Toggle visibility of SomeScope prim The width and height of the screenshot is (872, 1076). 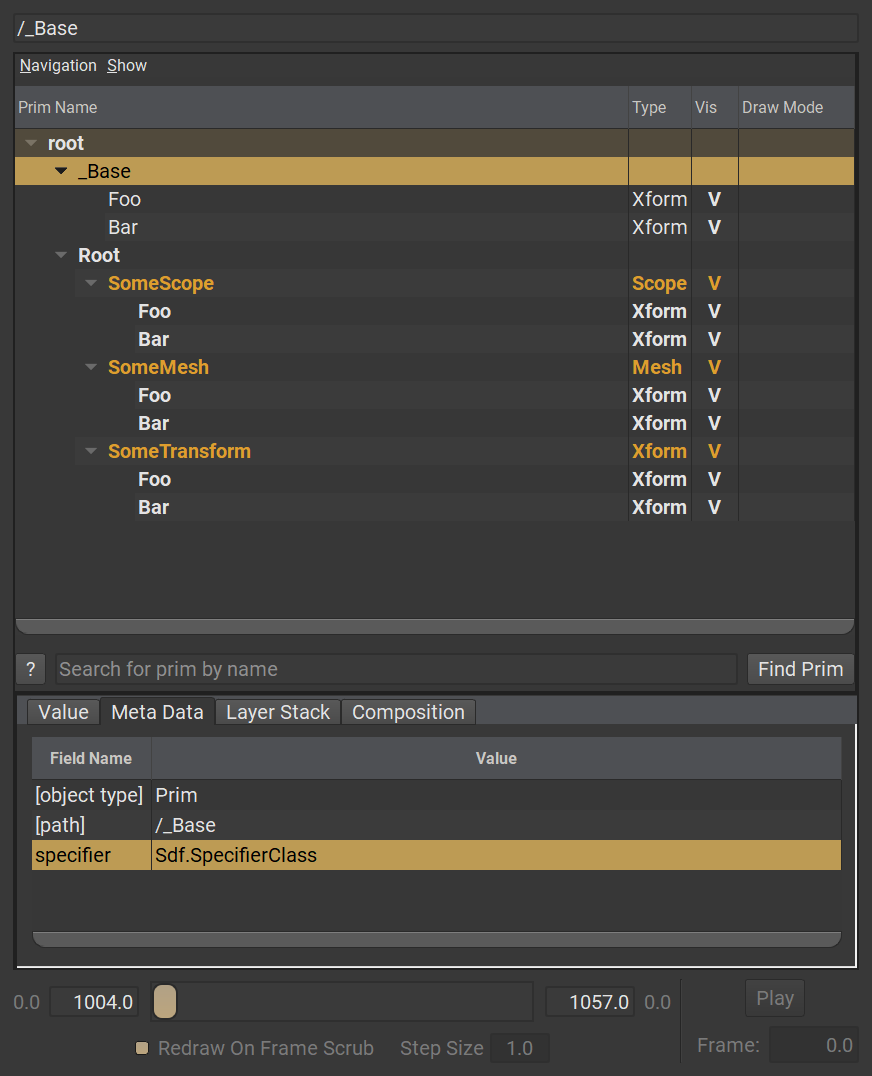point(714,284)
